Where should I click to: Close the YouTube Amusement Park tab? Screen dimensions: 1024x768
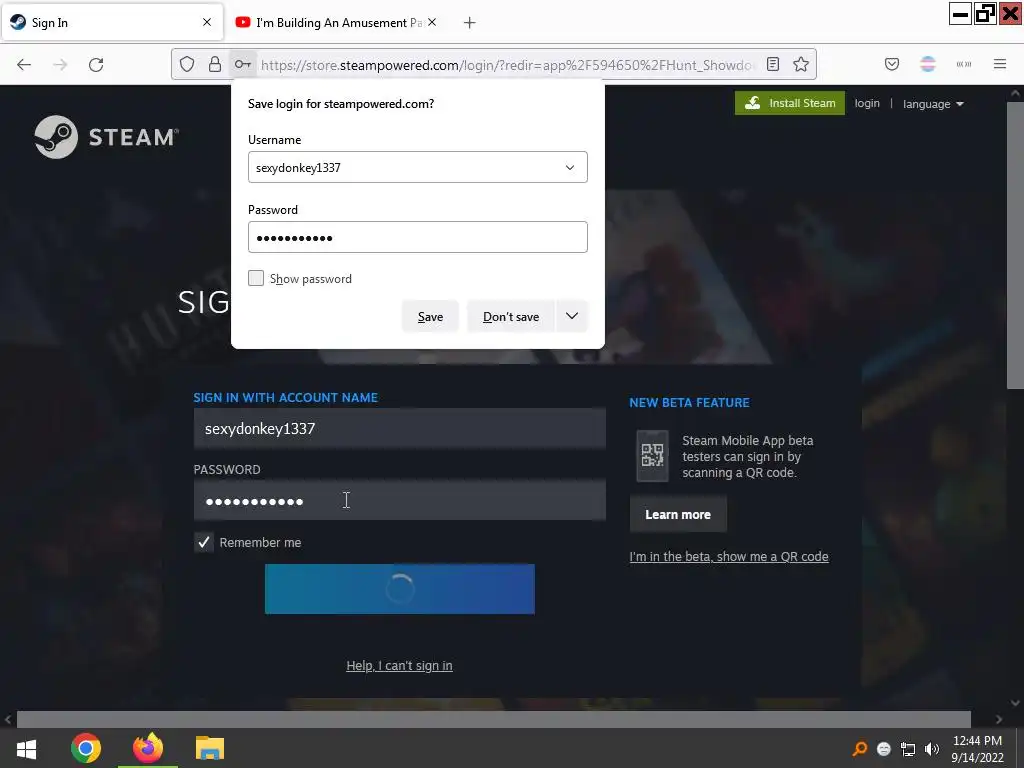click(432, 22)
